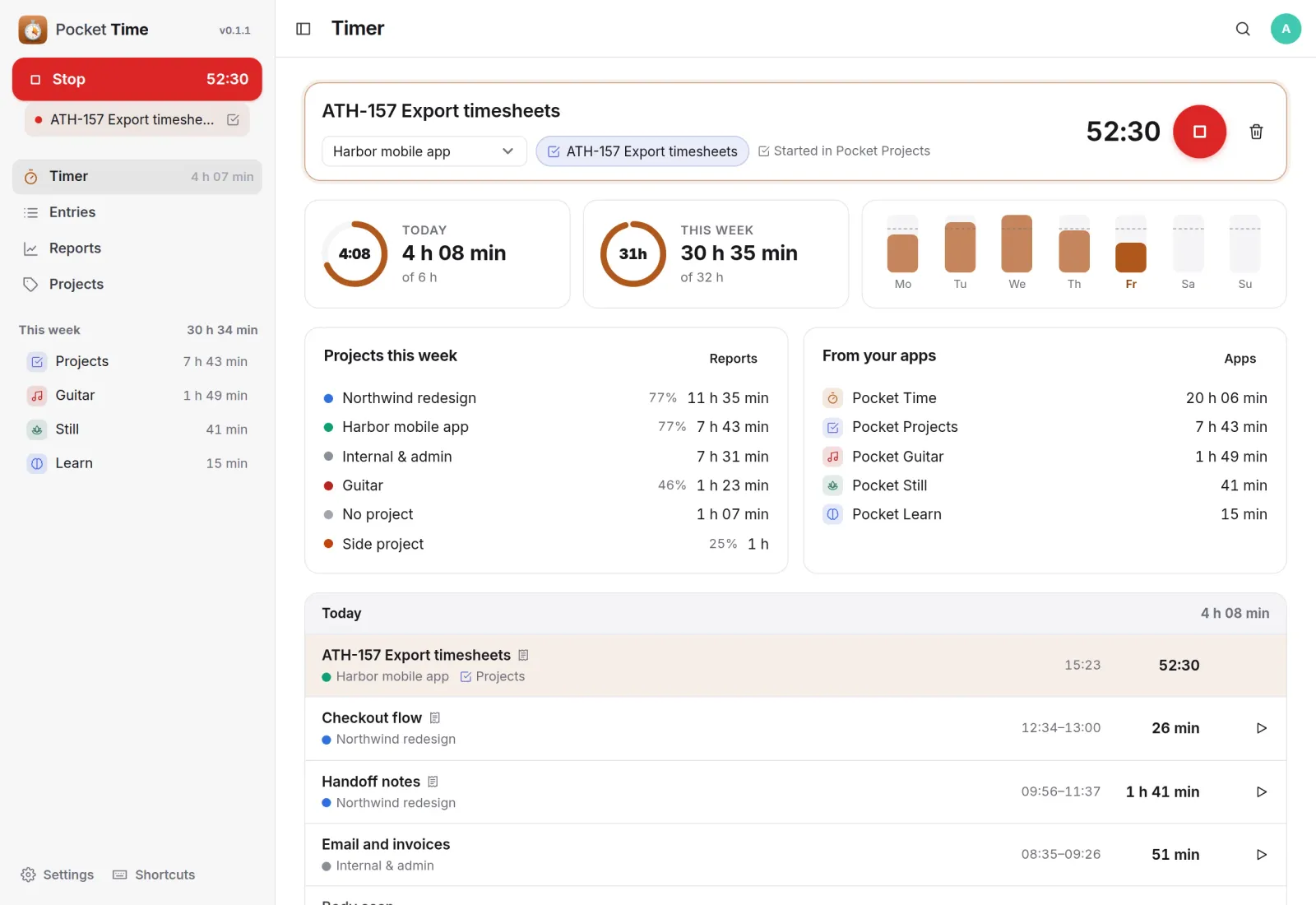Click Started in Pocket Projects label

pyautogui.click(x=844, y=151)
